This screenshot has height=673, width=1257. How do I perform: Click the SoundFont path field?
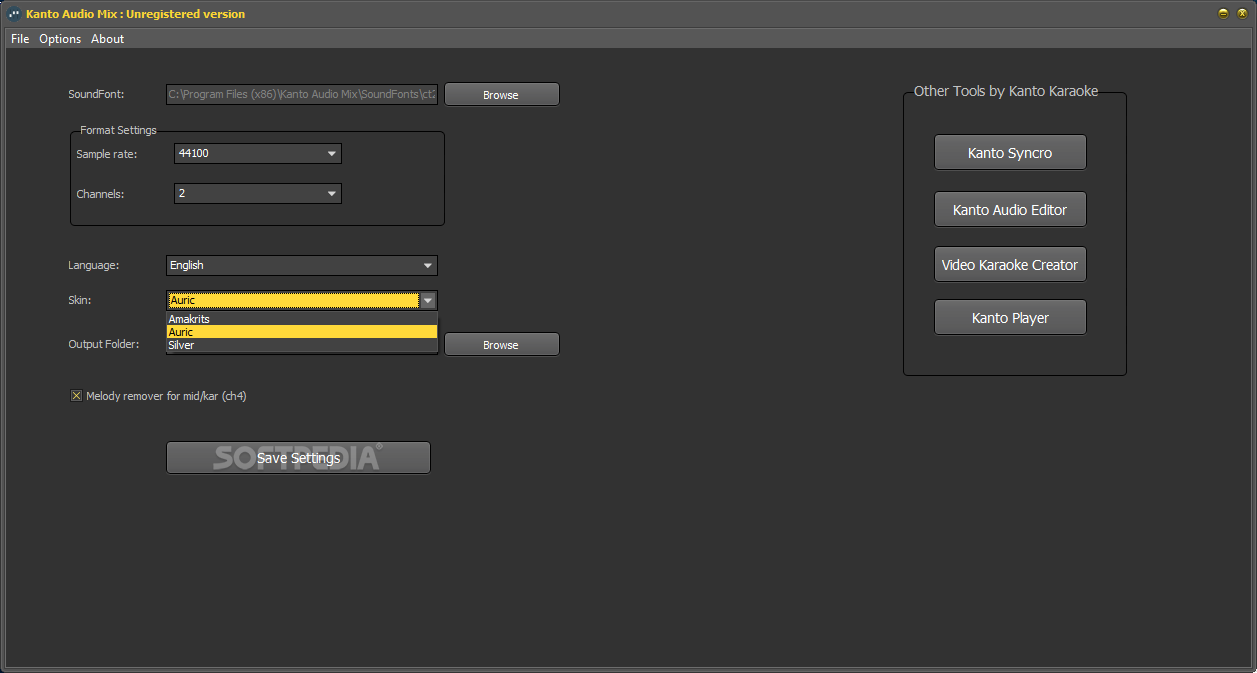(302, 94)
